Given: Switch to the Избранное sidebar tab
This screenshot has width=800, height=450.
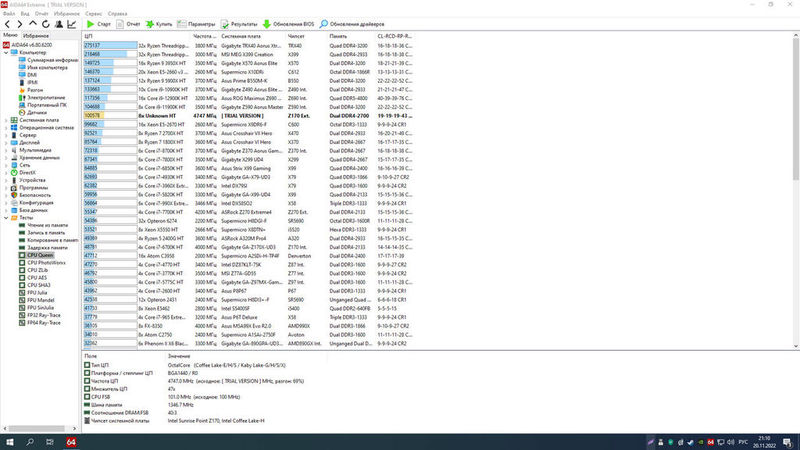Looking at the screenshot, I should coord(36,36).
